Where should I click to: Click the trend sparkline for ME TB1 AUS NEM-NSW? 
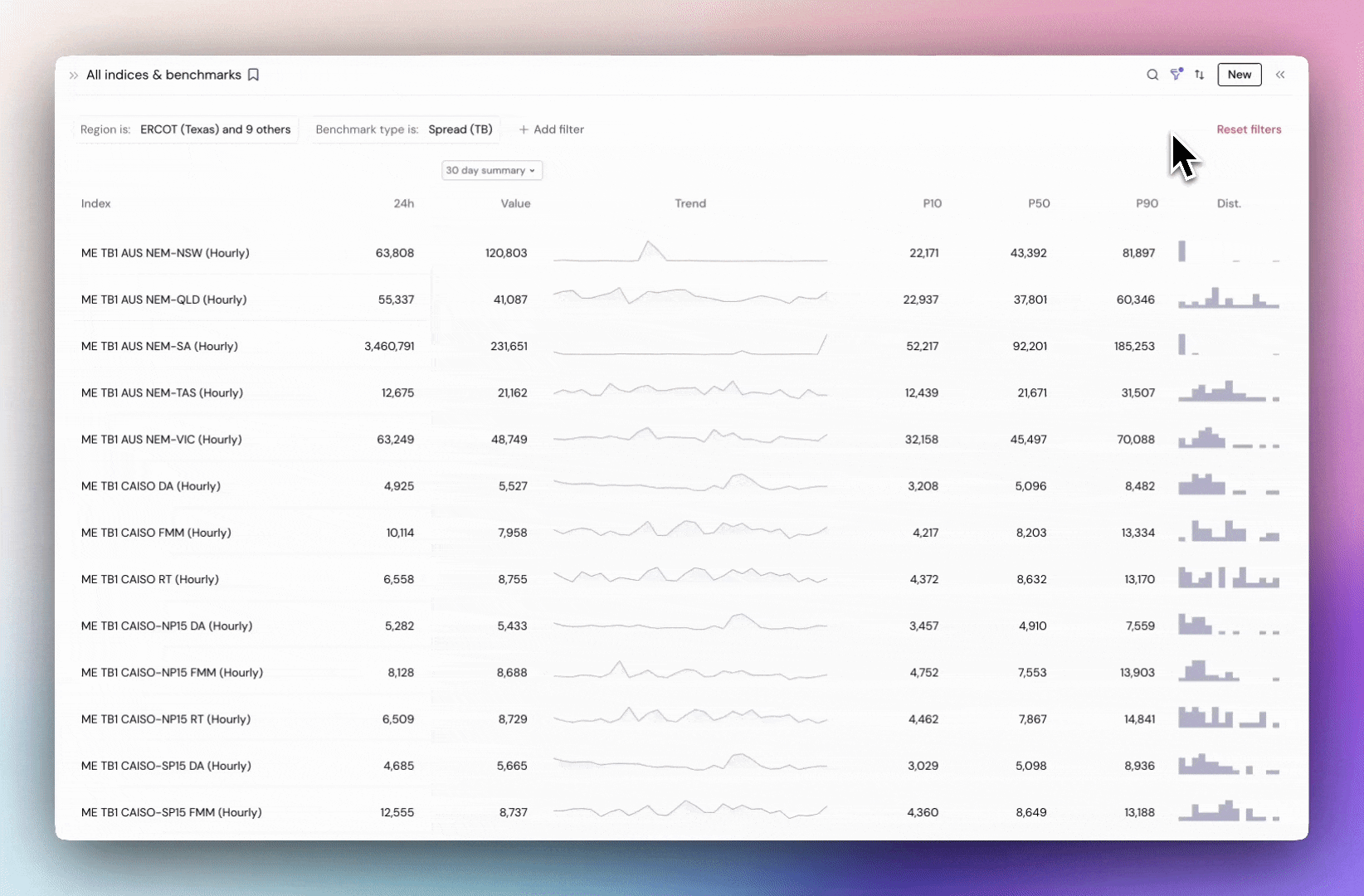tap(690, 253)
